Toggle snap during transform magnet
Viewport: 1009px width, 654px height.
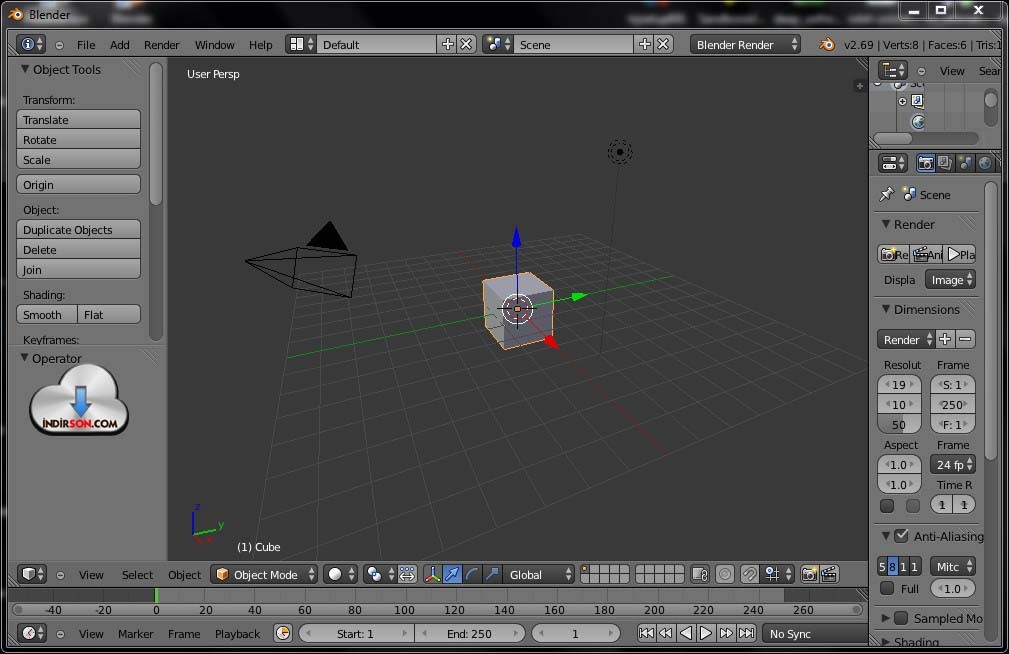750,574
